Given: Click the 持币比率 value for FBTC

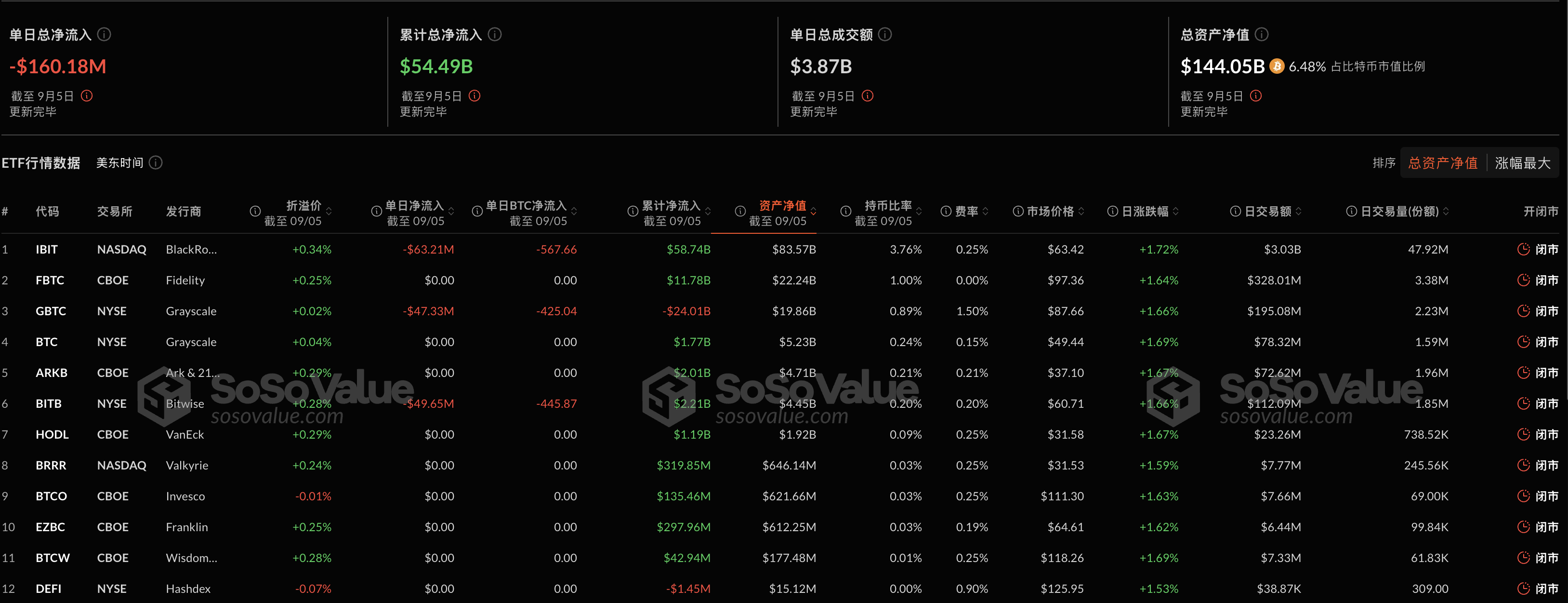Looking at the screenshot, I should (x=906, y=280).
